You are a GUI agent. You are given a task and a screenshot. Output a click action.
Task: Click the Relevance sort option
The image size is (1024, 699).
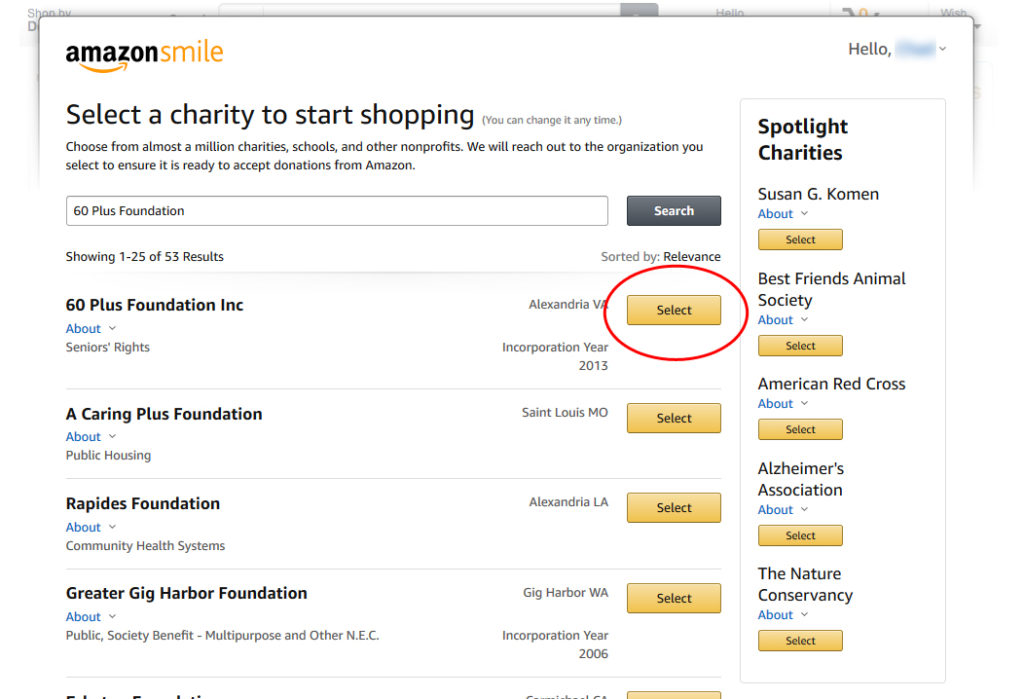(x=692, y=257)
